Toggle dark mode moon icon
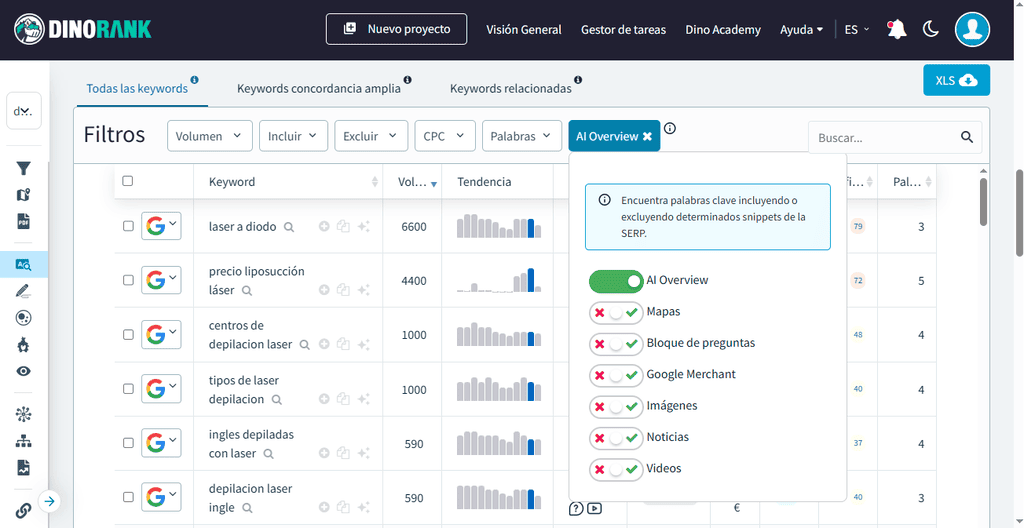Viewport: 1024px width, 528px height. [931, 29]
